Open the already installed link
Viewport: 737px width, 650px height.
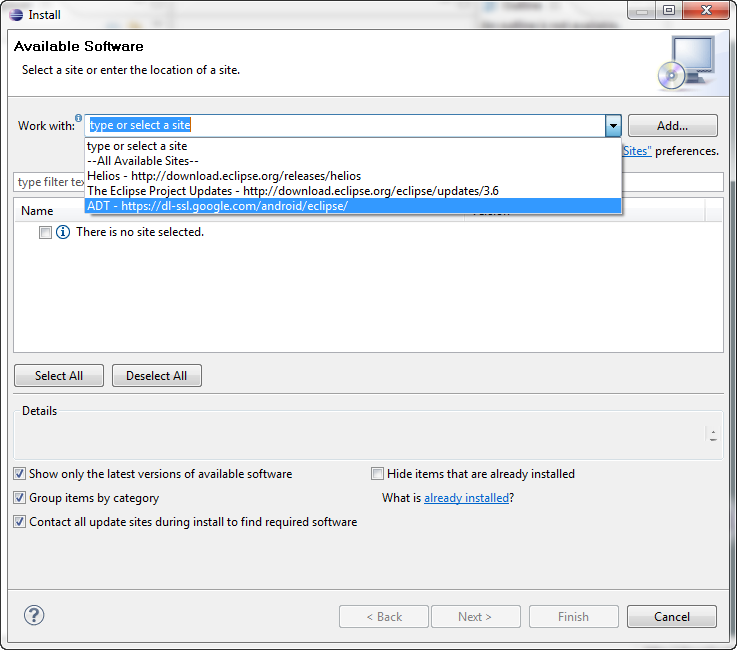coord(466,498)
